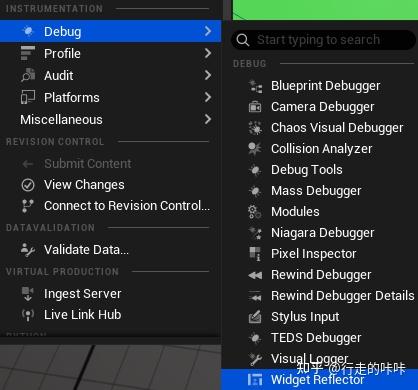The image size is (418, 390).
Task: Open Live Link Hub entry
Action: click(x=110, y=315)
